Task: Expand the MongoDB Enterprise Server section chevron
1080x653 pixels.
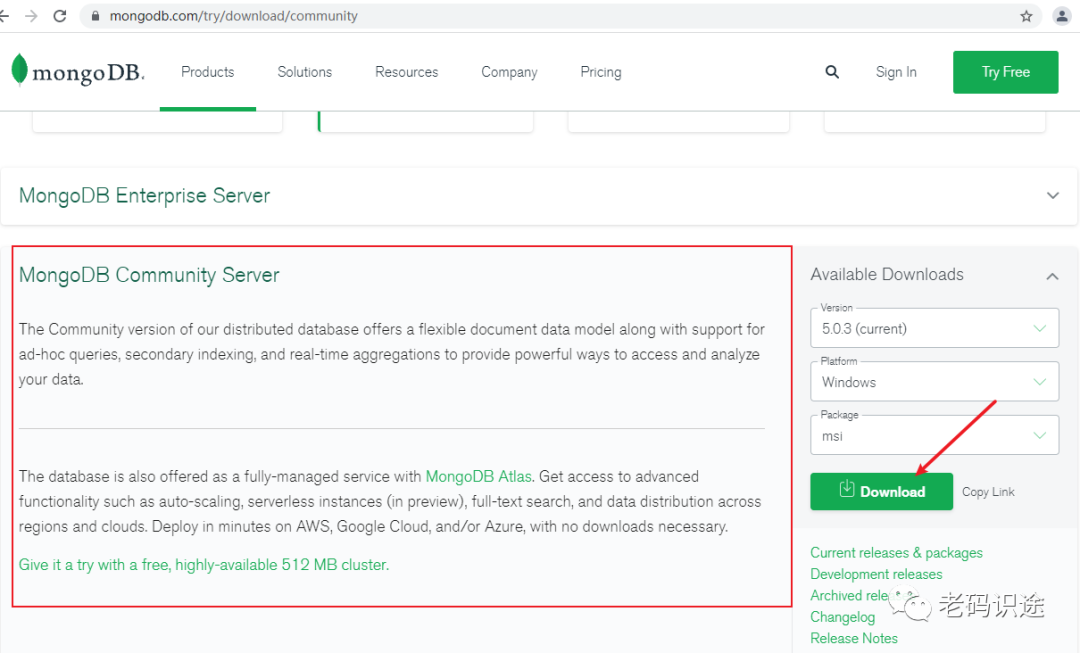Action: 1052,196
